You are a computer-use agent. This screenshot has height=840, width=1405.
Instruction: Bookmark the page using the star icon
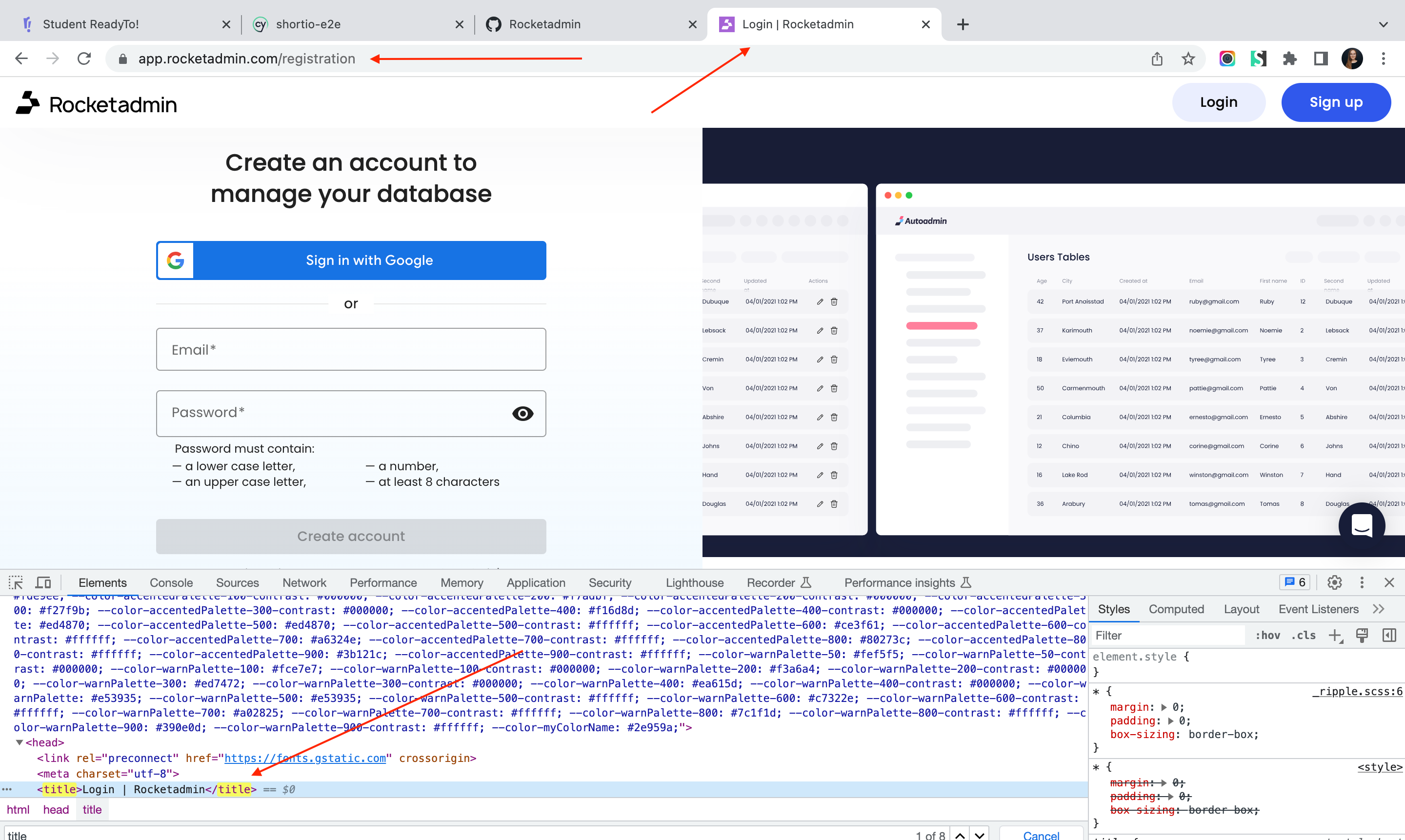pyautogui.click(x=1188, y=59)
